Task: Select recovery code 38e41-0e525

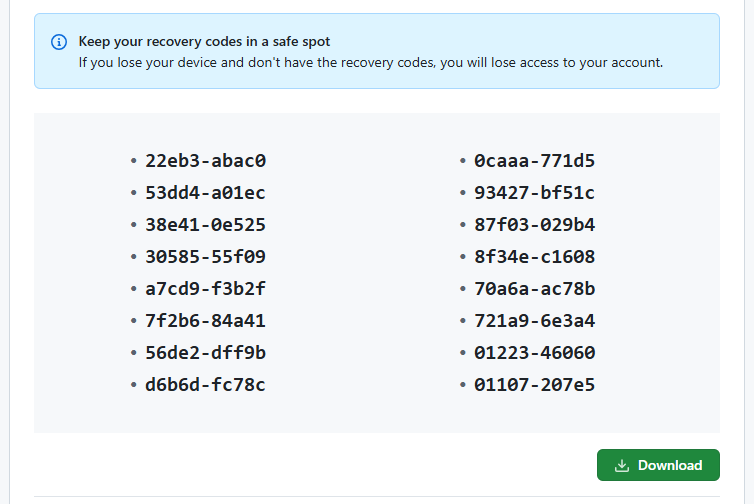Action: click(x=205, y=224)
